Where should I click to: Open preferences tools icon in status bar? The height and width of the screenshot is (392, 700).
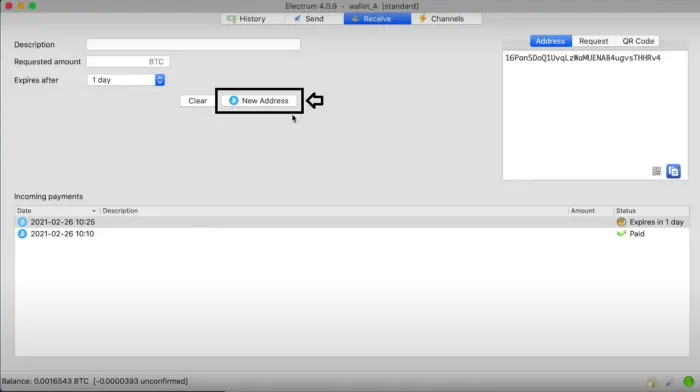669,382
